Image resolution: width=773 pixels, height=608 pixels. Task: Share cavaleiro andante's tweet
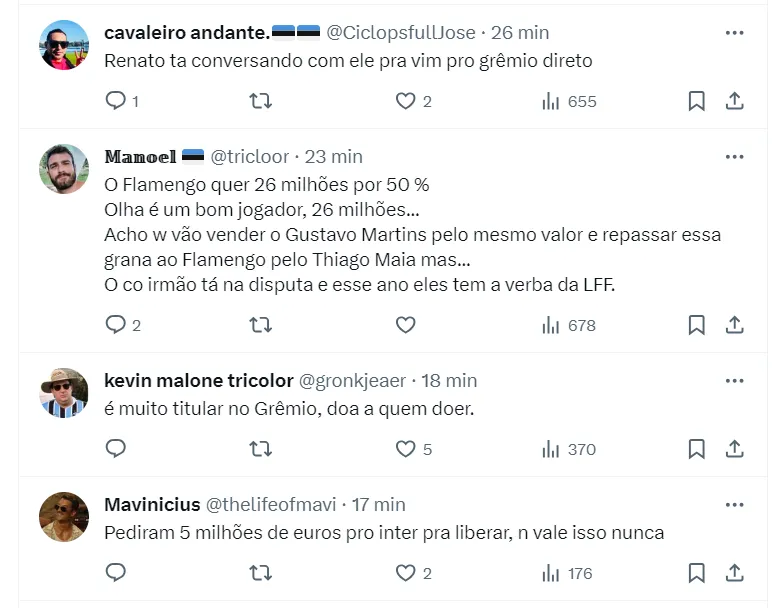734,101
